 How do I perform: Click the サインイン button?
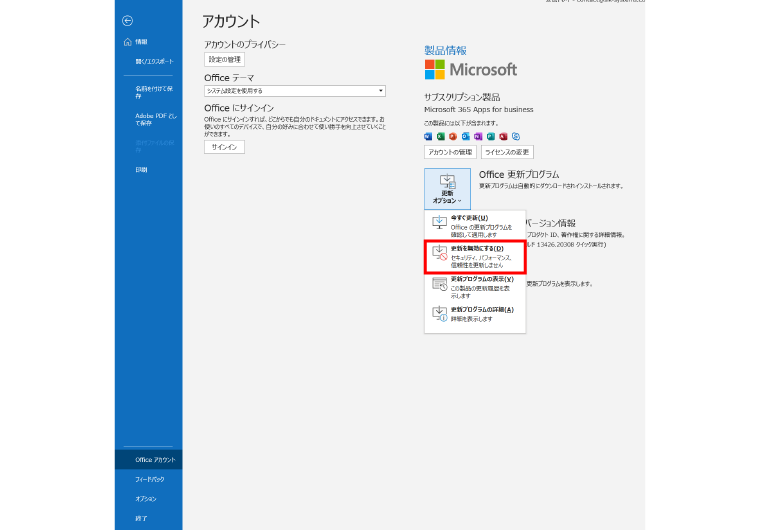coord(224,147)
